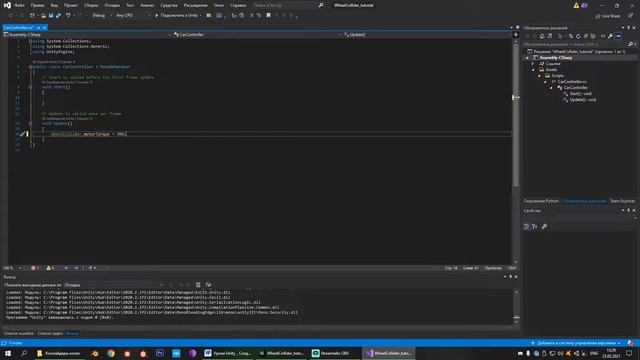640x360 pixels.
Task: Click the Undo toolbar icon
Action: pos(68,16)
